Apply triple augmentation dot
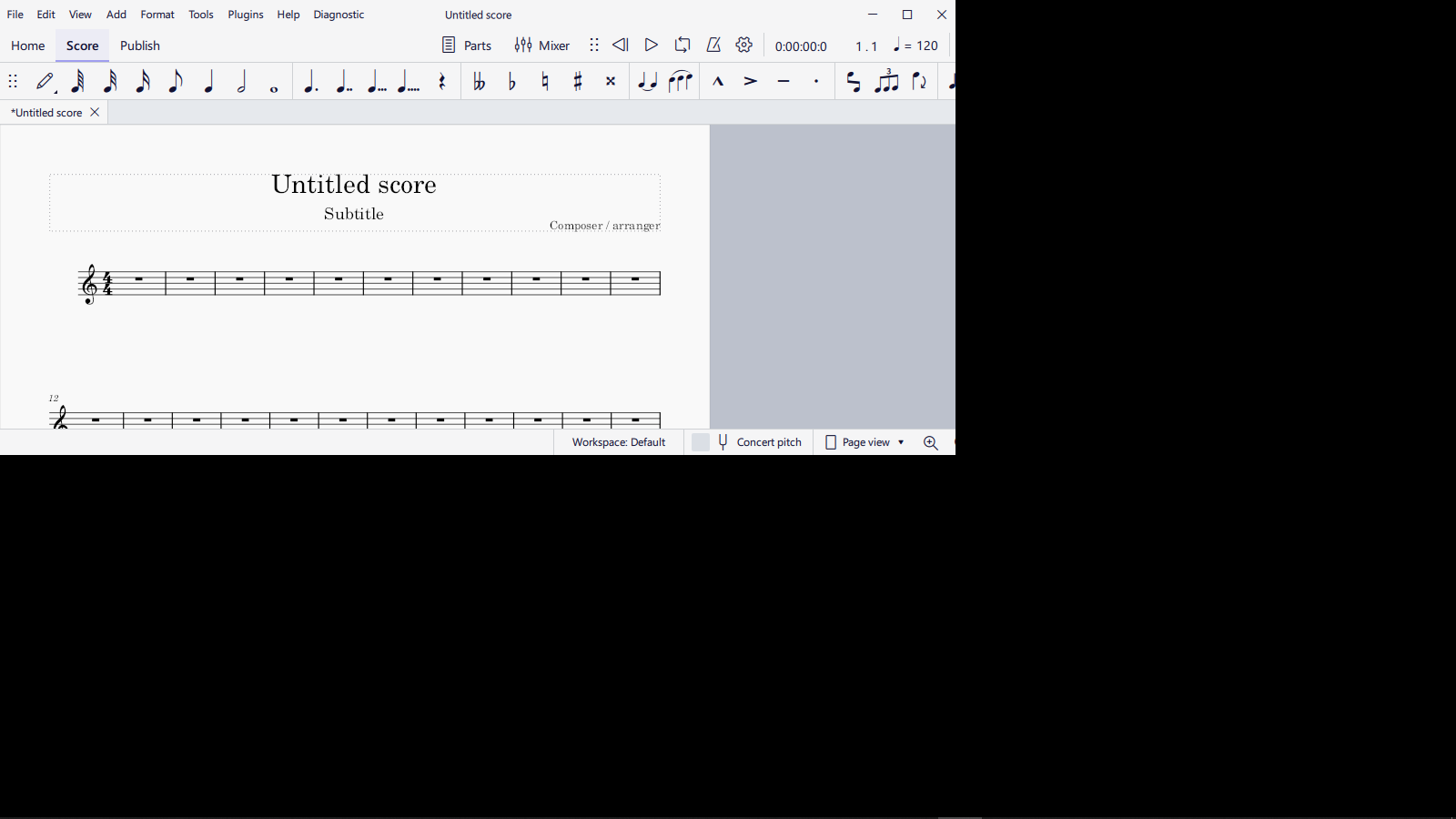The height and width of the screenshot is (819, 1456). click(x=377, y=82)
